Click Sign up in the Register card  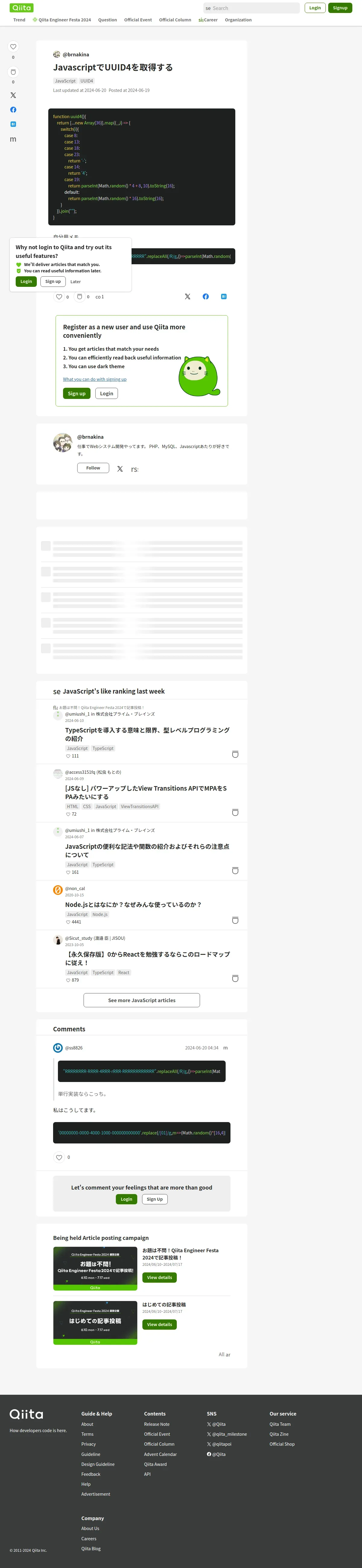(77, 394)
